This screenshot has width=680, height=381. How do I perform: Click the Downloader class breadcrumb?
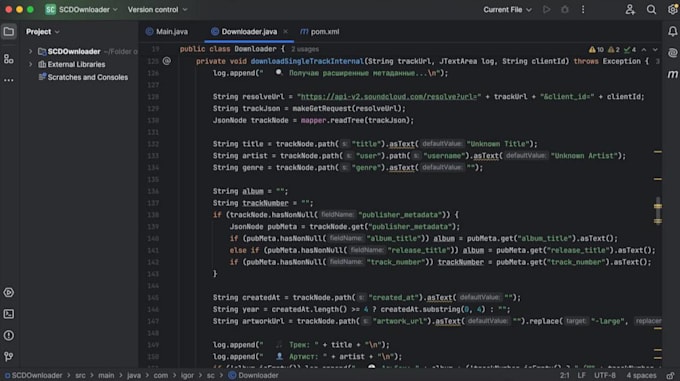coord(254,375)
